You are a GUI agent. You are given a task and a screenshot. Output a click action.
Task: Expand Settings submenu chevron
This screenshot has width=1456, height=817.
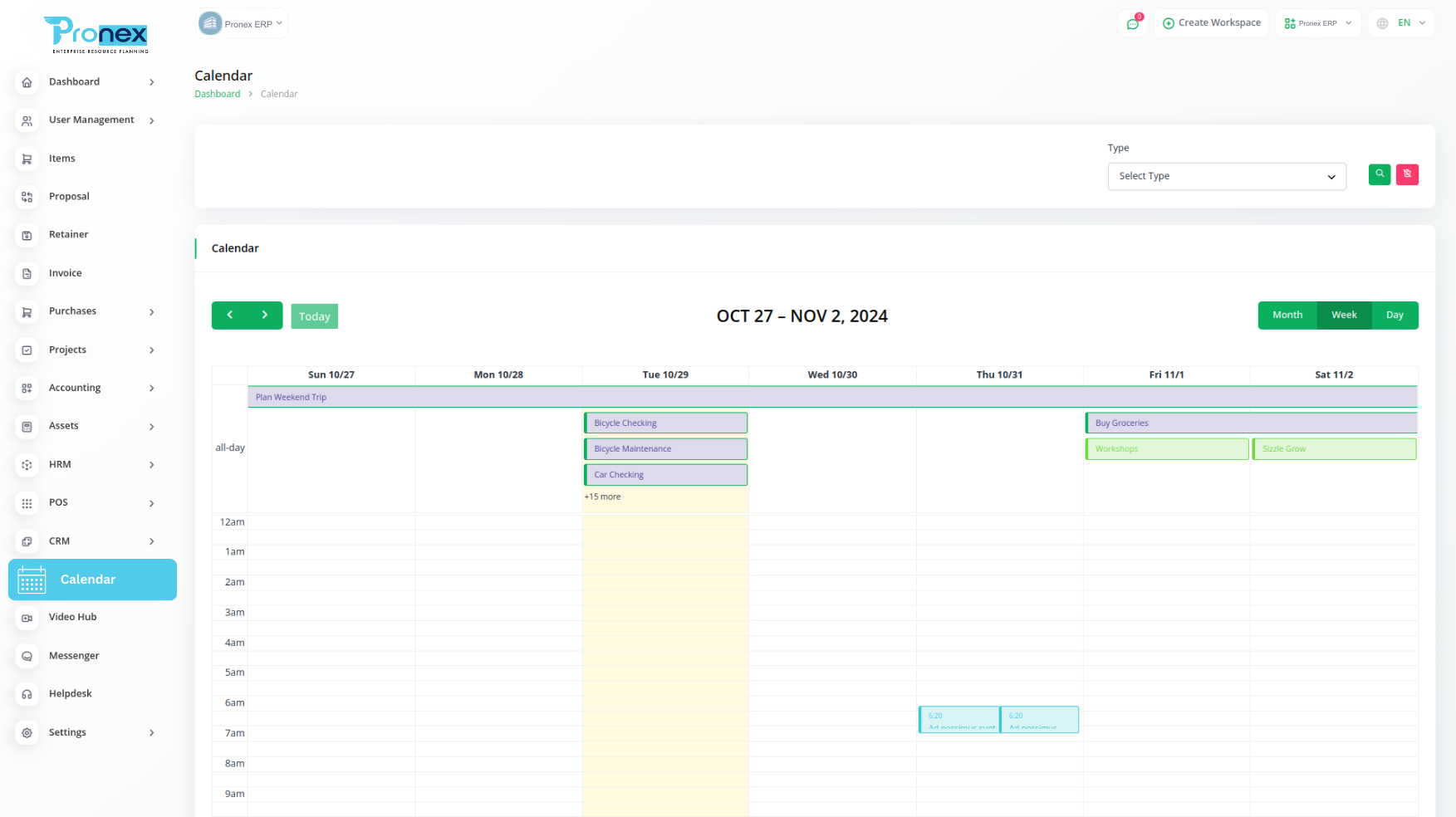coord(152,732)
